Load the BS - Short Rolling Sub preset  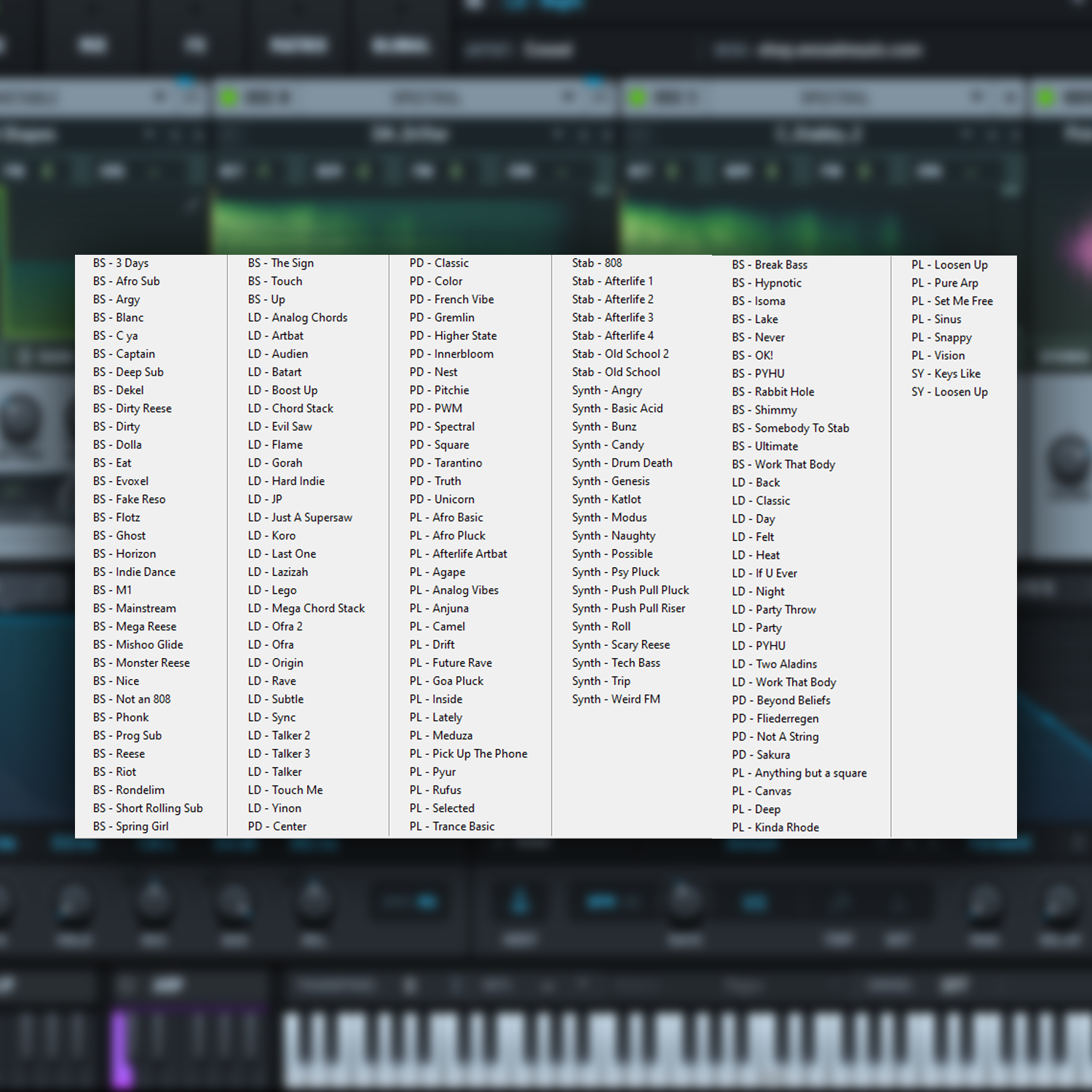click(x=148, y=808)
